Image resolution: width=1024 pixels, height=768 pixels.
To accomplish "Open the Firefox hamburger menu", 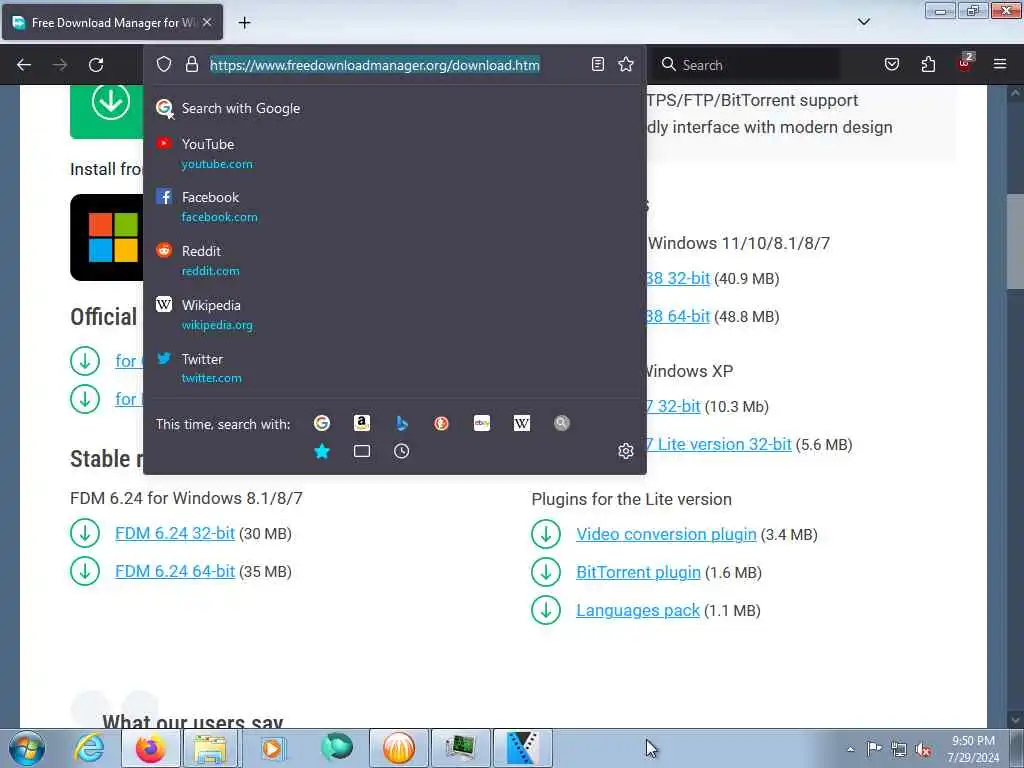I will click(1000, 64).
